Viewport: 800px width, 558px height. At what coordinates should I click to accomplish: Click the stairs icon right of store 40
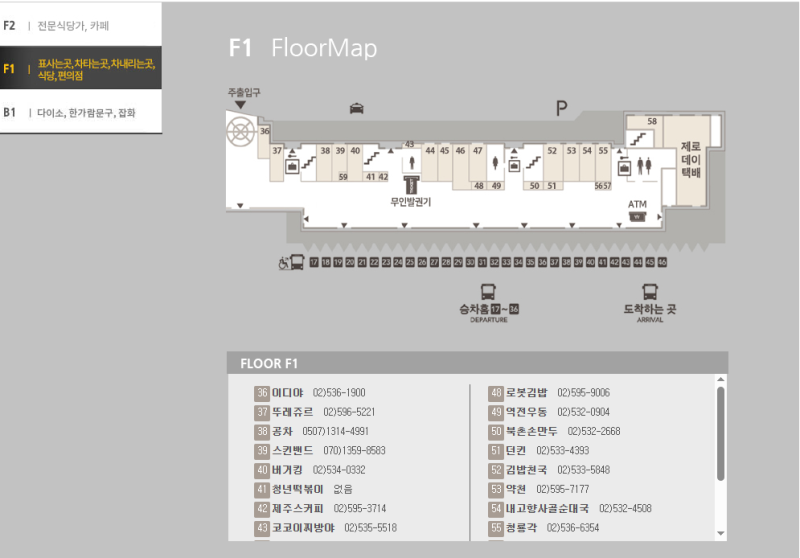pyautogui.click(x=371, y=159)
